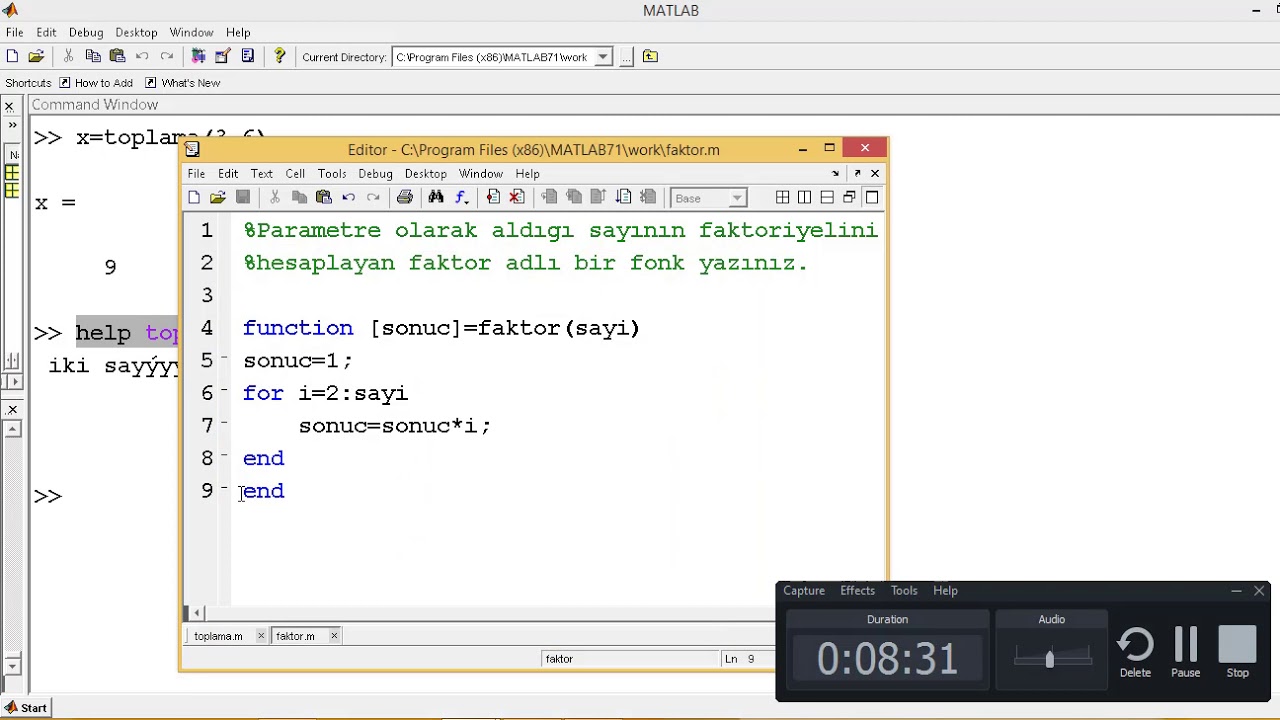Click go up one directory icon
This screenshot has width=1280, height=720.
click(x=650, y=57)
